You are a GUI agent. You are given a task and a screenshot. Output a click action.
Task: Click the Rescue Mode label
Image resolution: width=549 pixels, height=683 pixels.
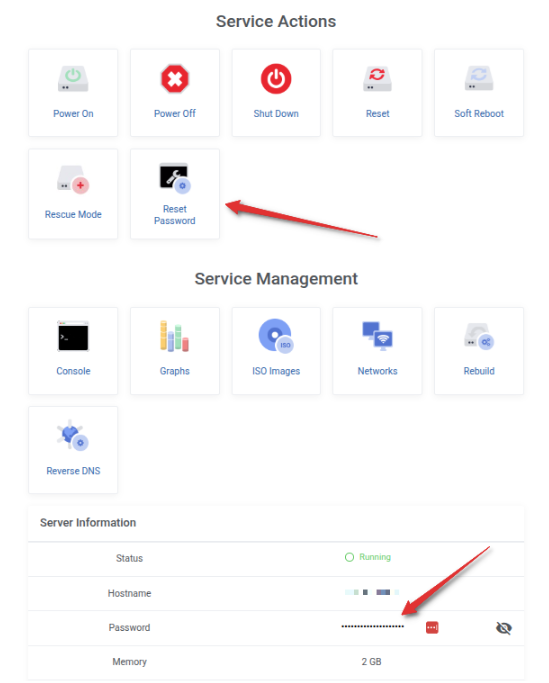[x=73, y=214]
